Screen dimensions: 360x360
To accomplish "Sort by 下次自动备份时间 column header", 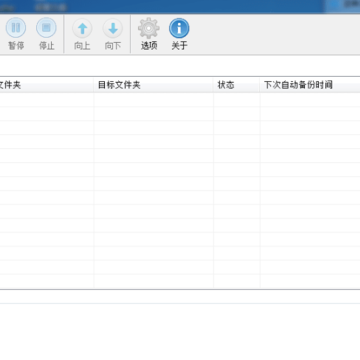I will [x=310, y=85].
